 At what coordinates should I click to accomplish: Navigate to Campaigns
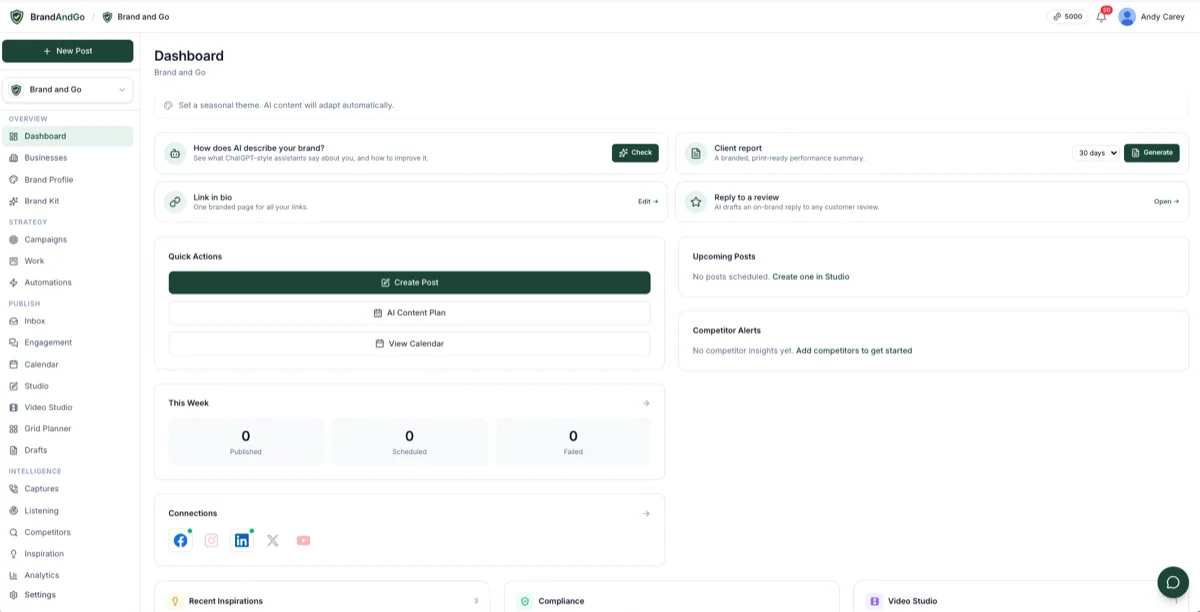68,240
